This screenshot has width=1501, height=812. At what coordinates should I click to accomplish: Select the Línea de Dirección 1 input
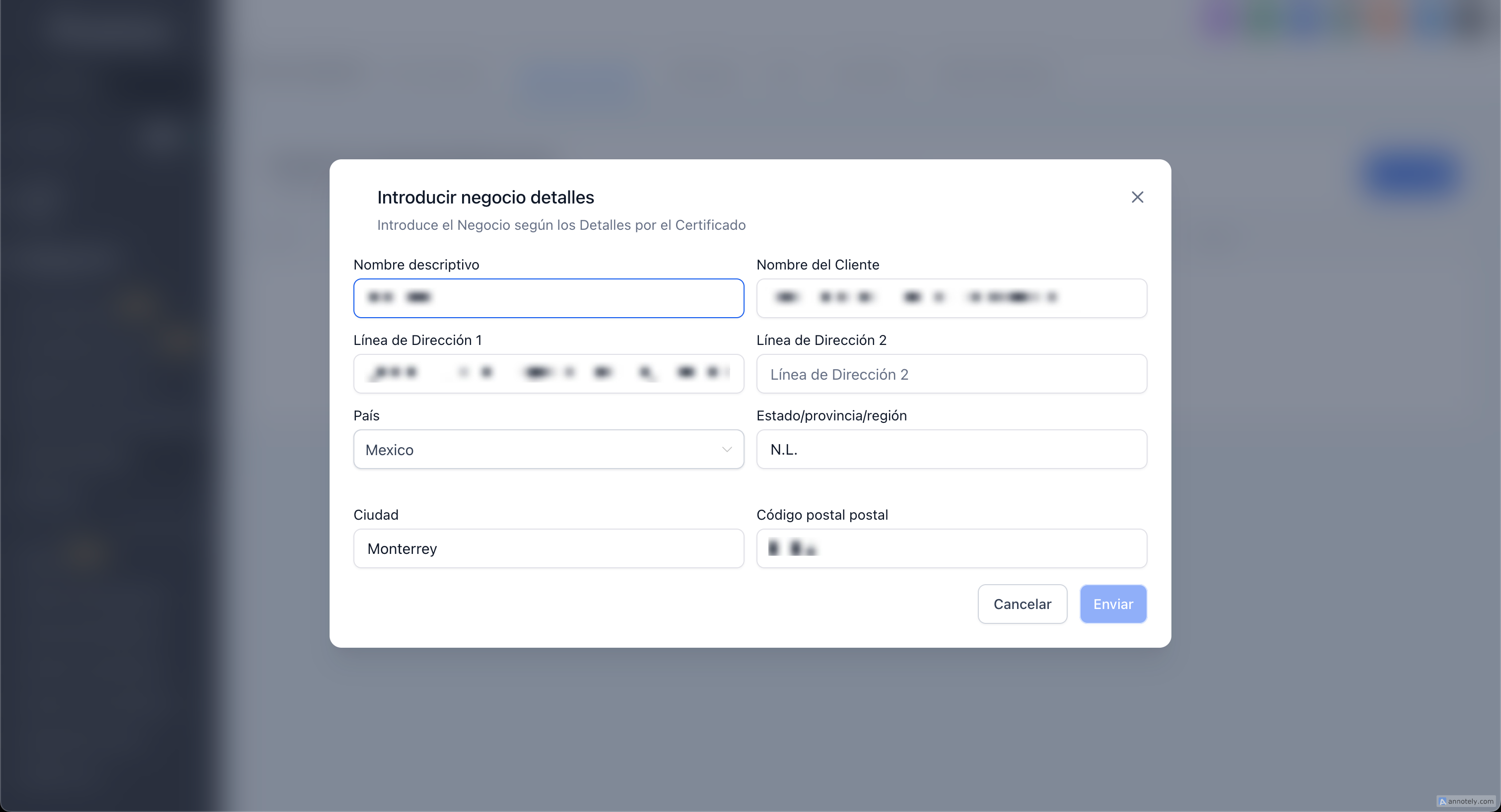point(548,373)
